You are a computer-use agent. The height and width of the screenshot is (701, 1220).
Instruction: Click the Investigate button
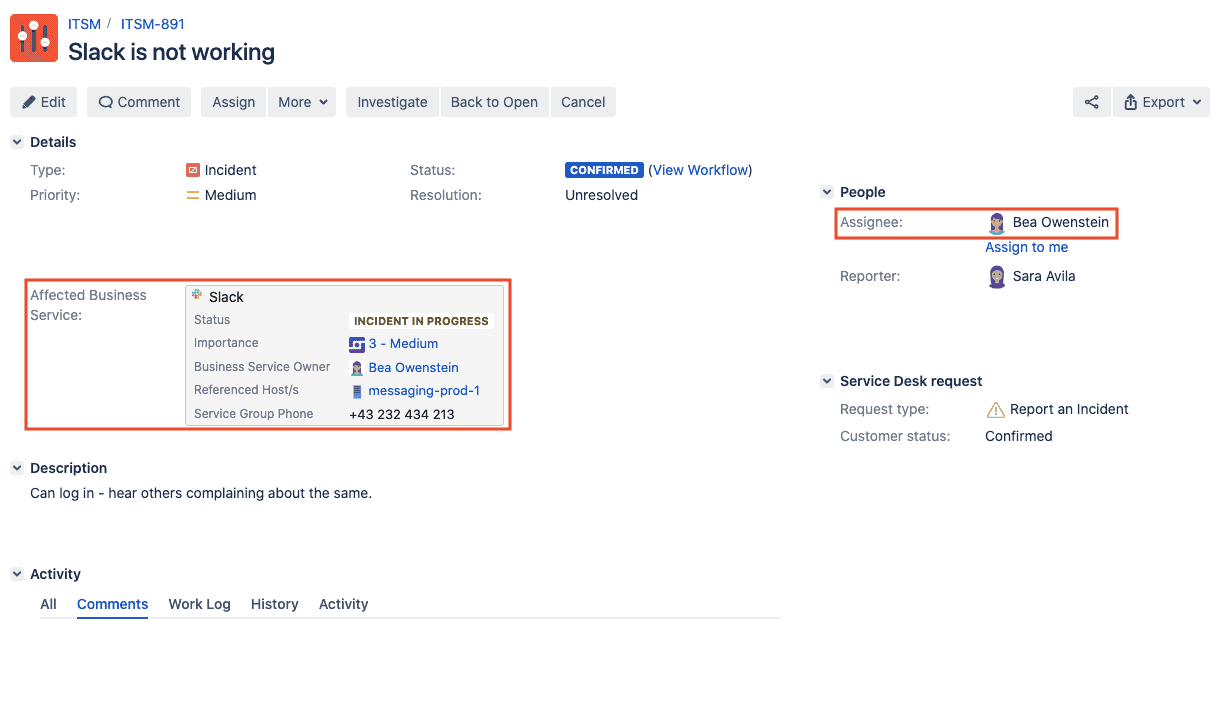tap(391, 101)
